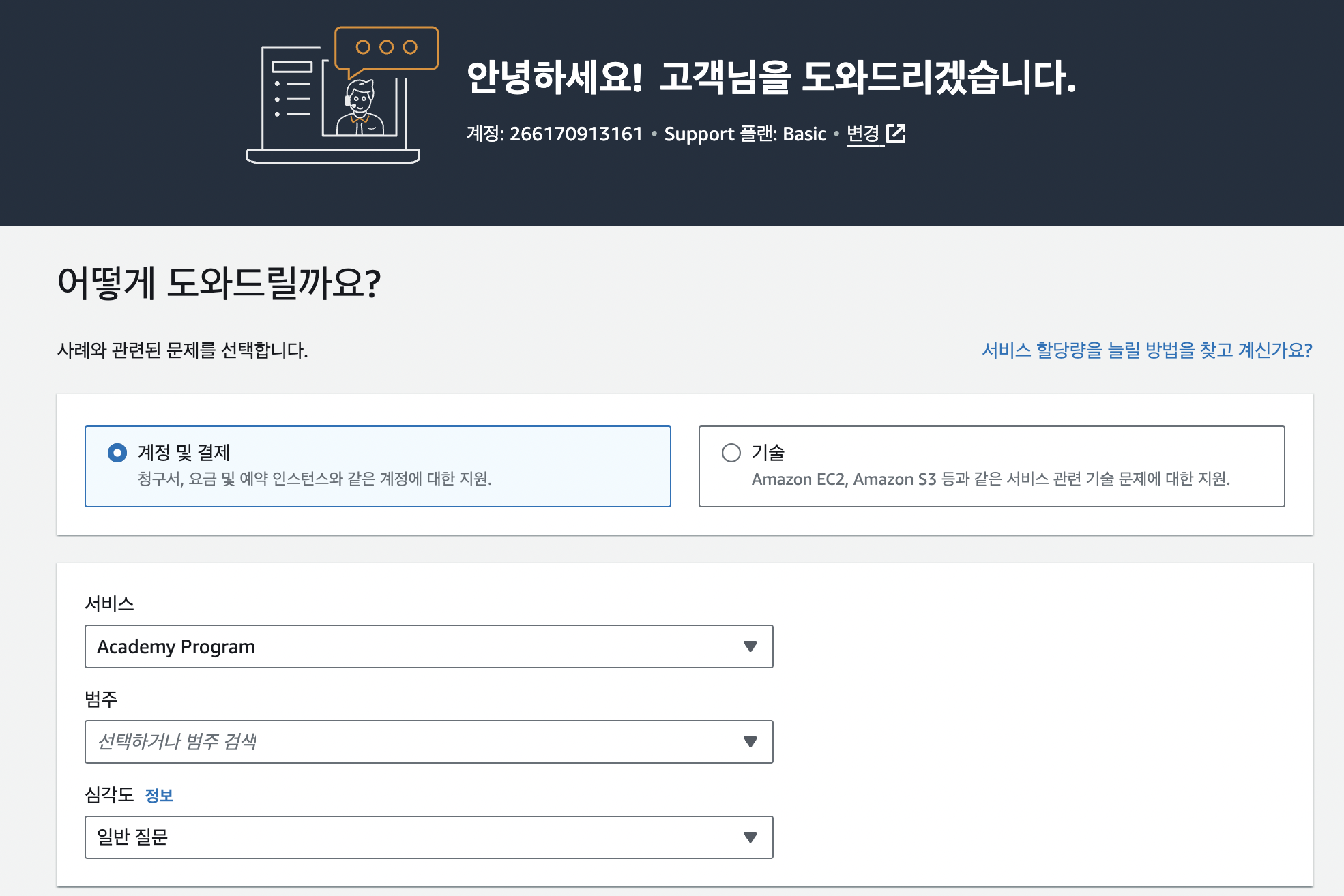This screenshot has width=1344, height=896.
Task: Open the Academy Program service dropdown
Action: (409, 646)
